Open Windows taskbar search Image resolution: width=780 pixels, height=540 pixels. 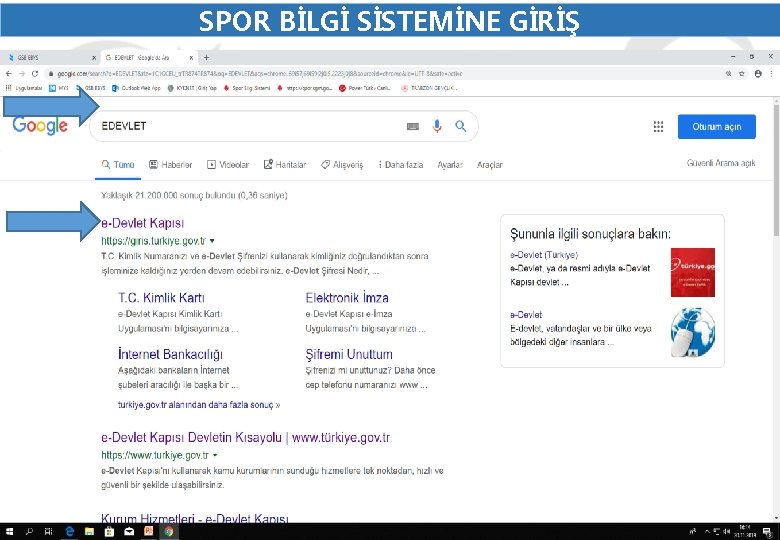29,531
